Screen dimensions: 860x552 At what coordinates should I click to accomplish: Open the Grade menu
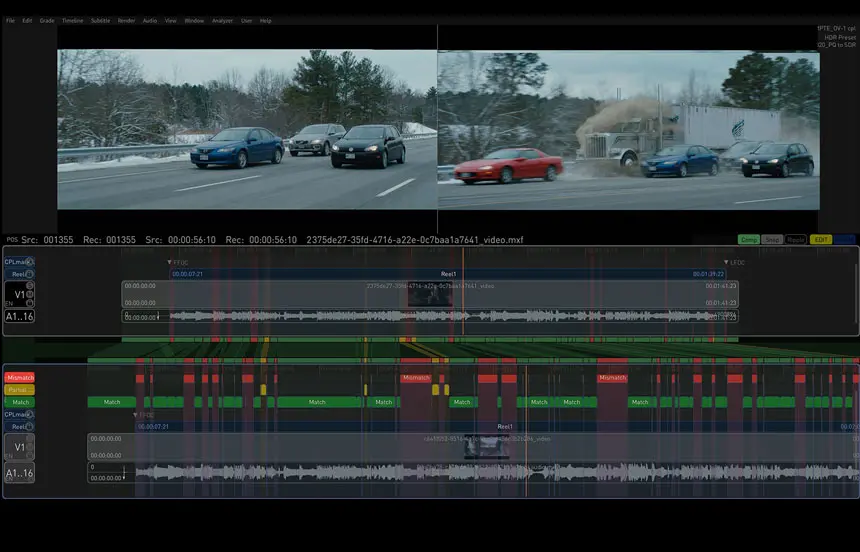click(47, 21)
